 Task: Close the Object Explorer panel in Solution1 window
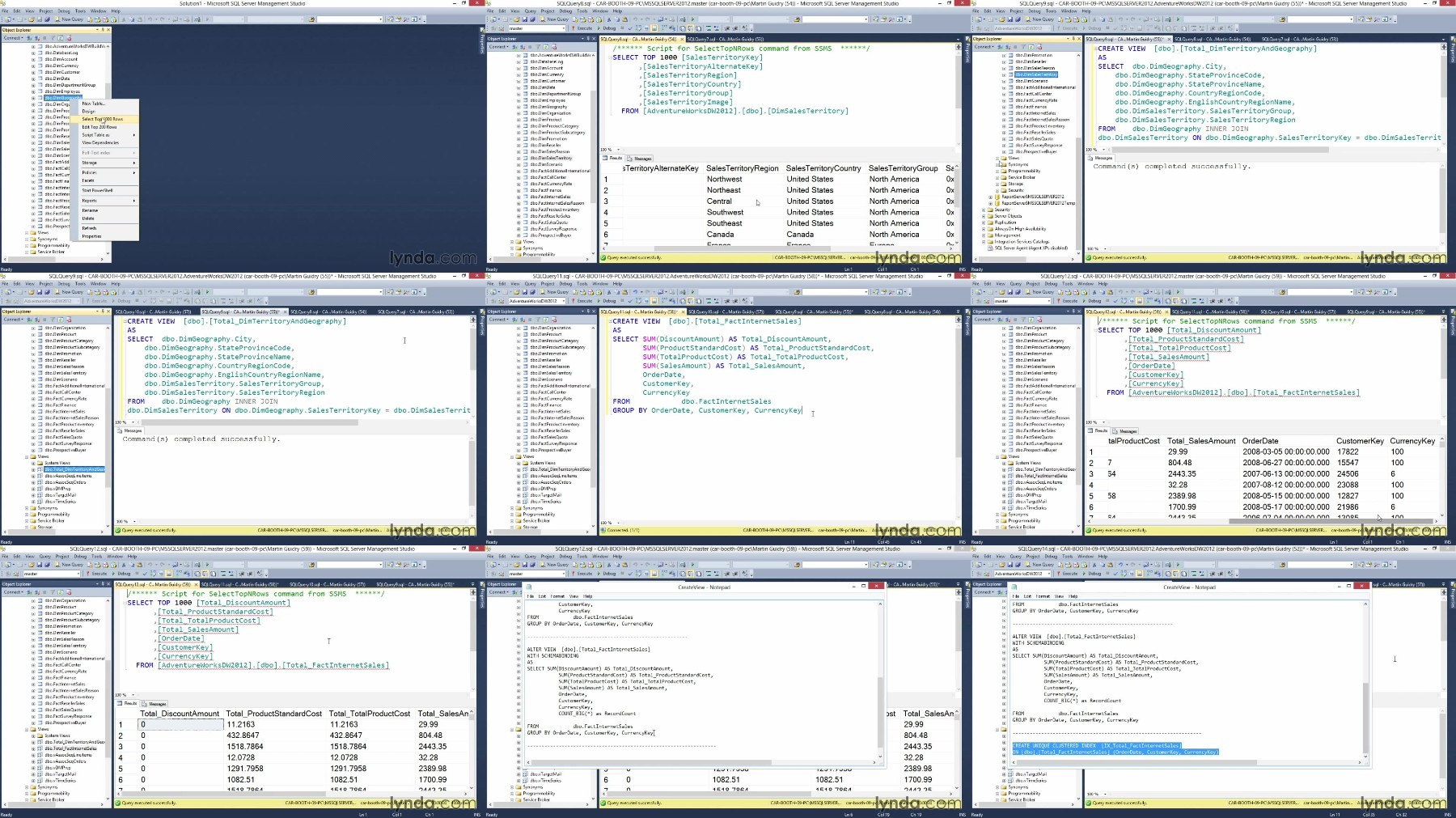(x=108, y=30)
